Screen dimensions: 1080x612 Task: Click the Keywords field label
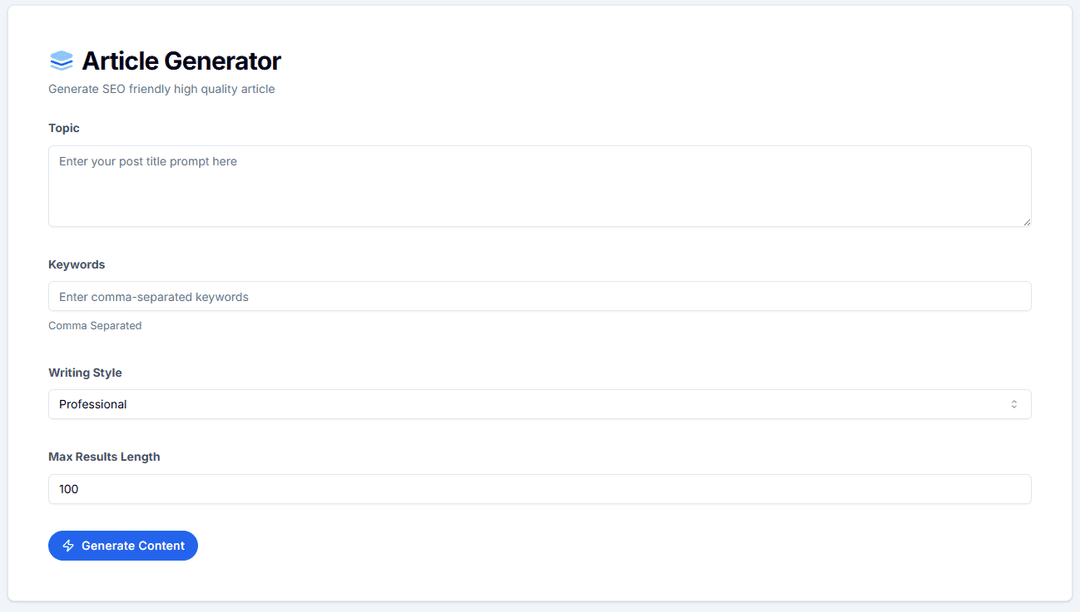click(76, 265)
